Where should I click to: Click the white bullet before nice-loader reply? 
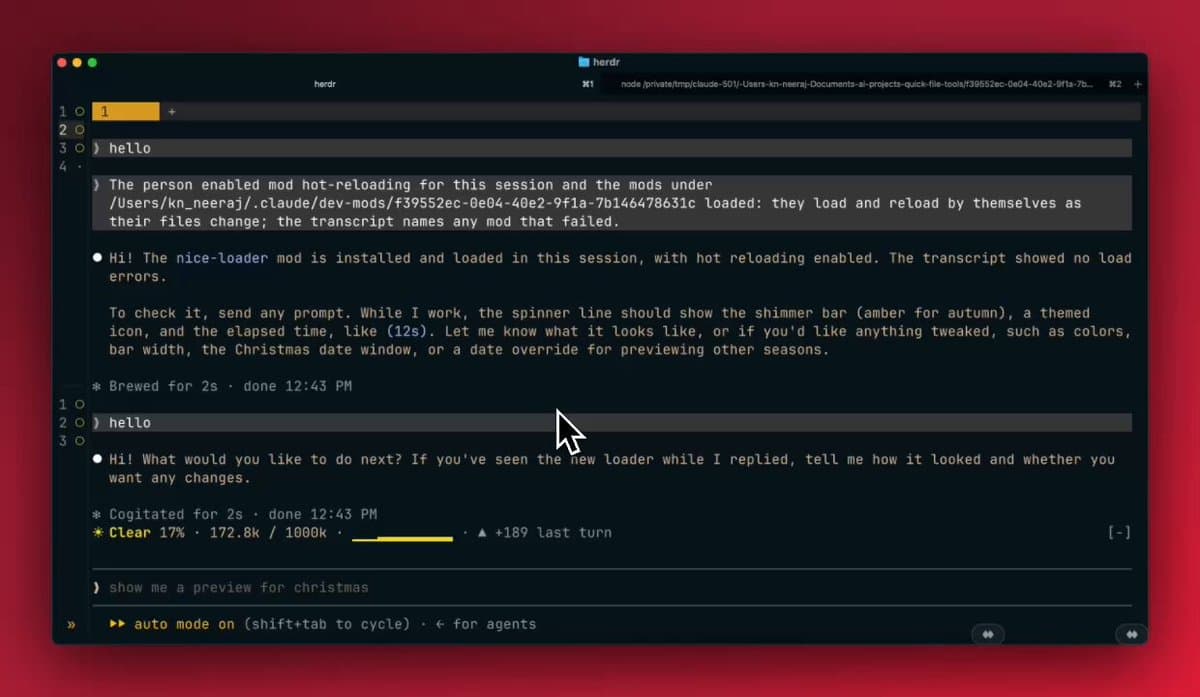[x=97, y=258]
